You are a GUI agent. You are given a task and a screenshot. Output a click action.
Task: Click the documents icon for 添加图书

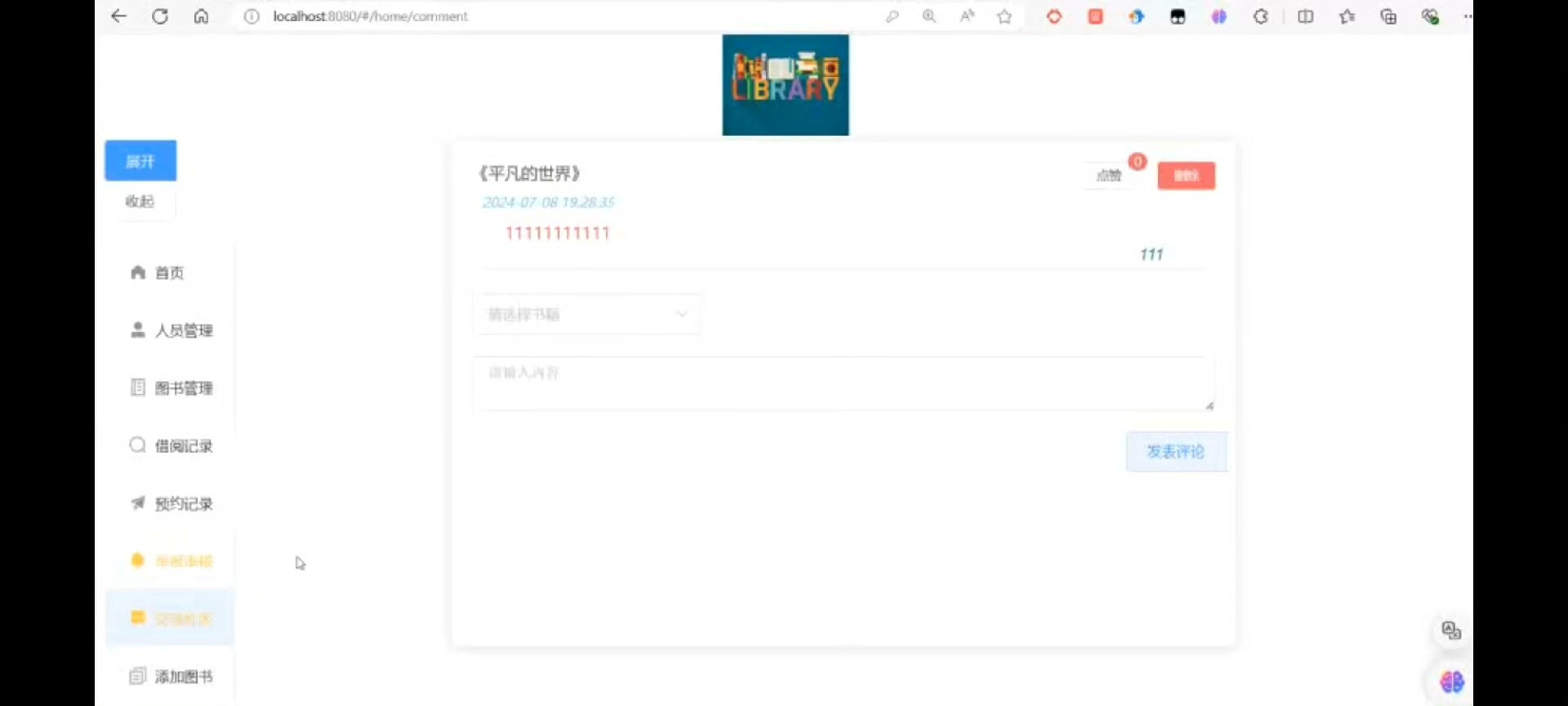(138, 676)
